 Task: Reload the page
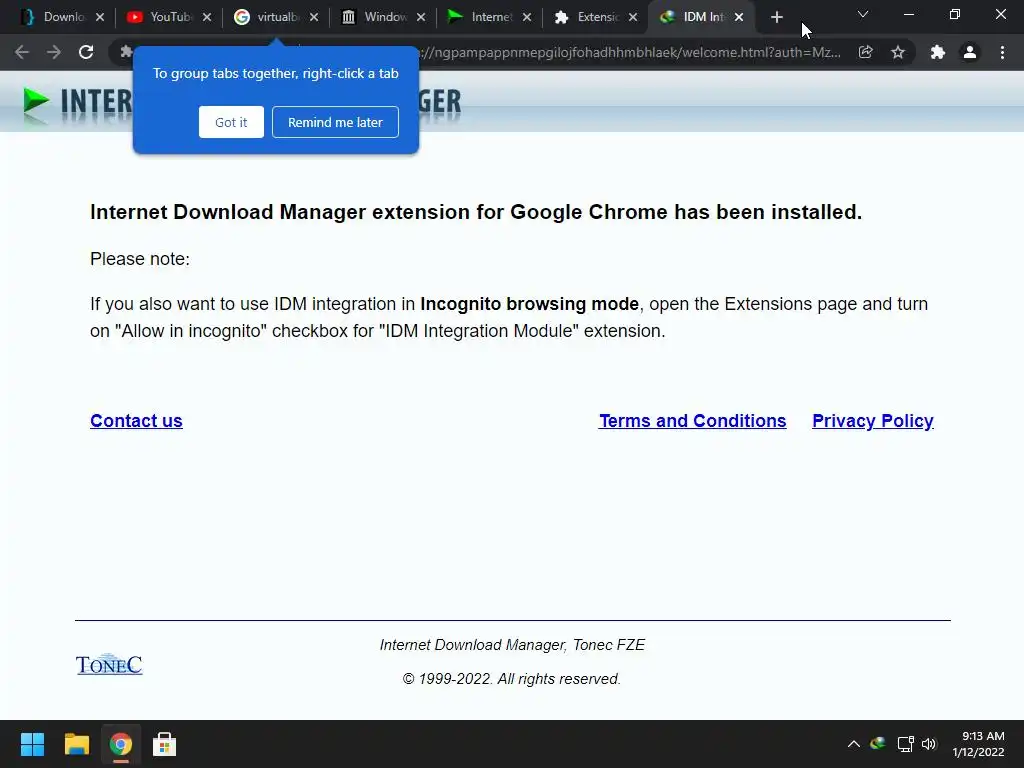86,53
